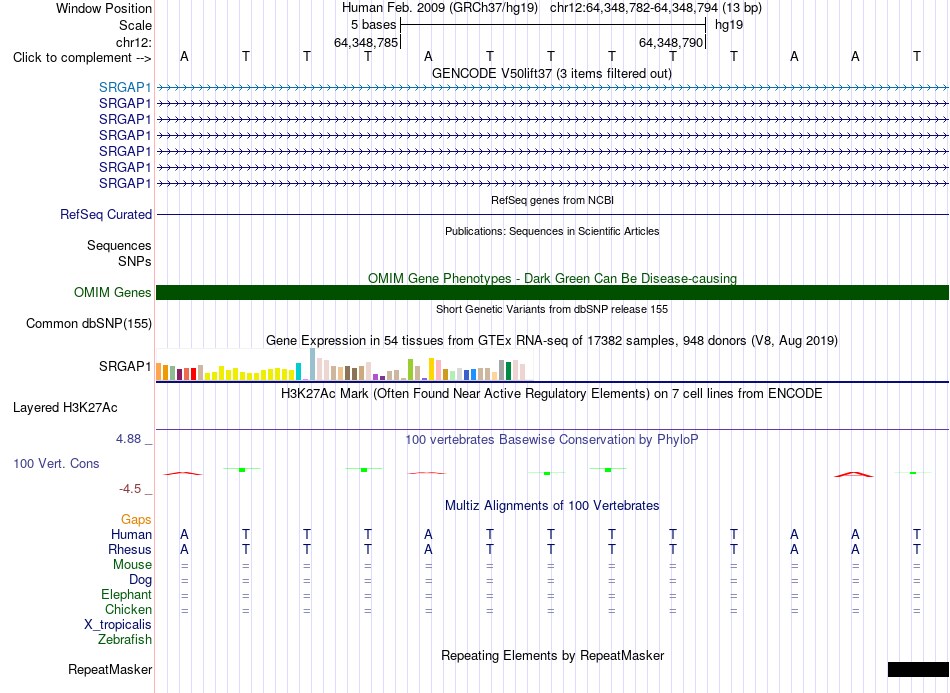Image resolution: width=950 pixels, height=693 pixels.
Task: Open the Repeating Elements by RepeatMasker title
Action: click(553, 655)
